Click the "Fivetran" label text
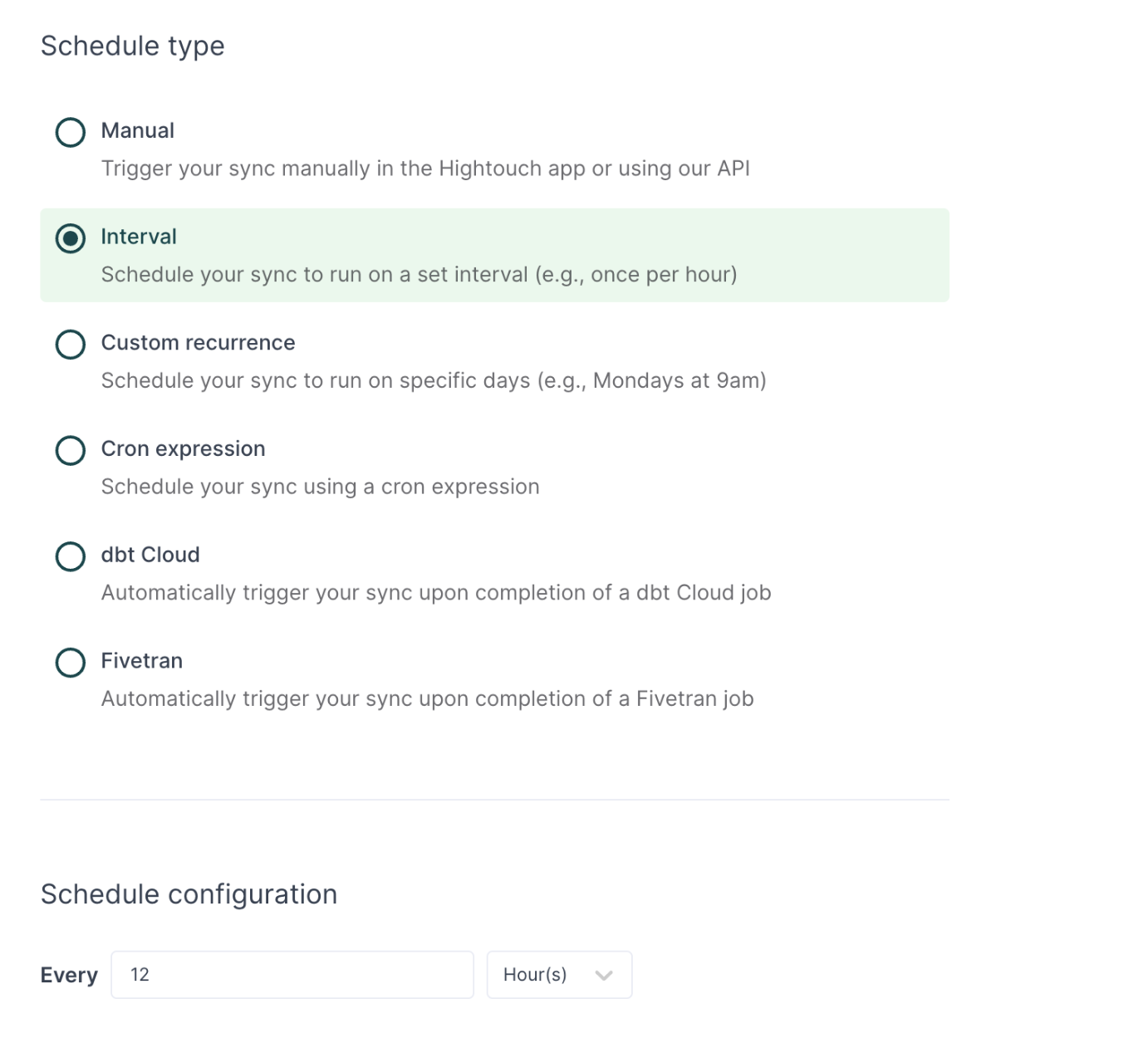The width and height of the screenshot is (1148, 1043). coord(142,661)
